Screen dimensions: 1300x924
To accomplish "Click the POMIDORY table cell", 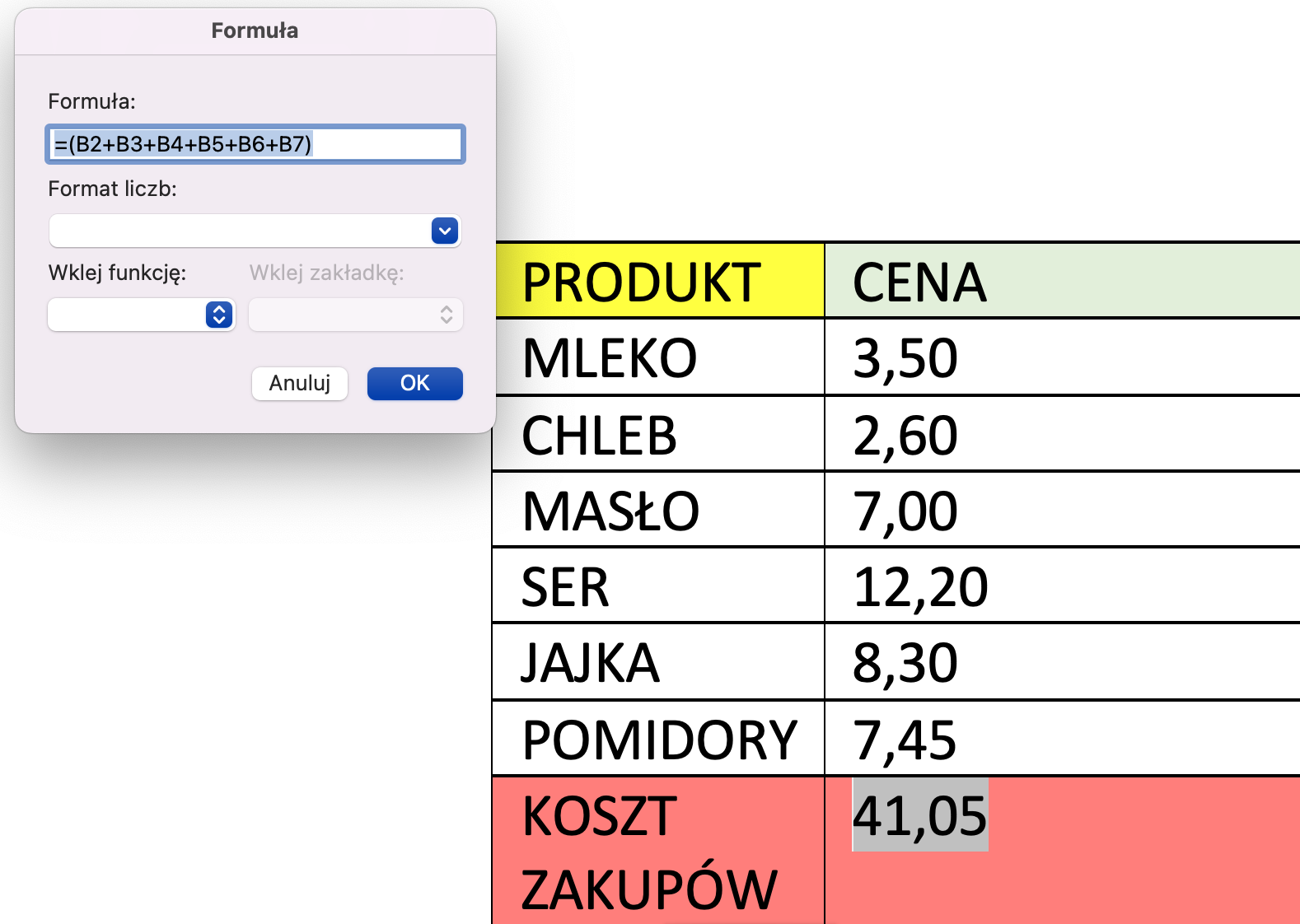I will click(x=659, y=739).
